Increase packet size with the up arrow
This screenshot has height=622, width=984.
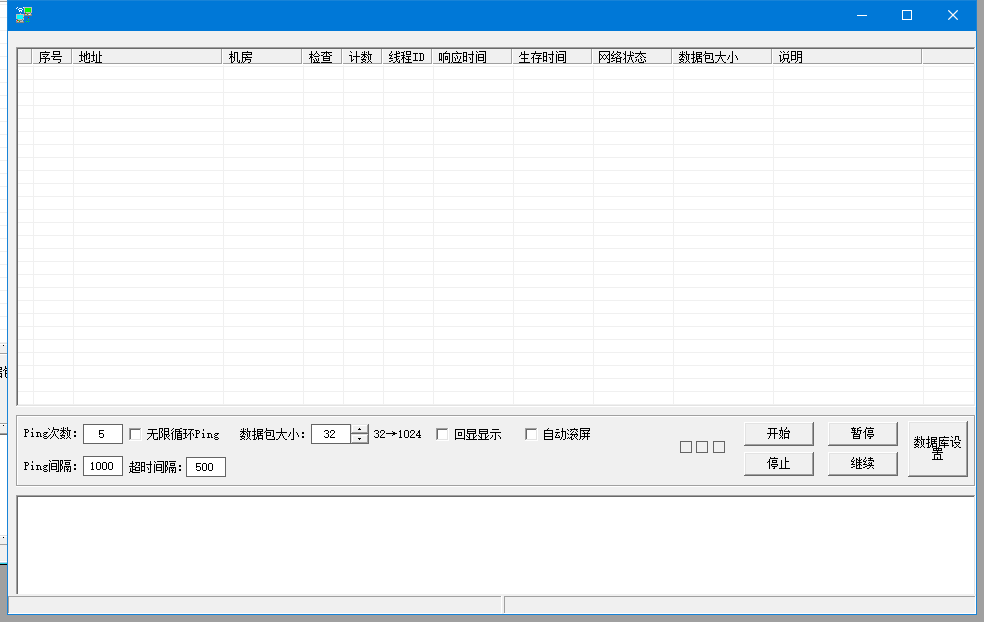pos(360,429)
